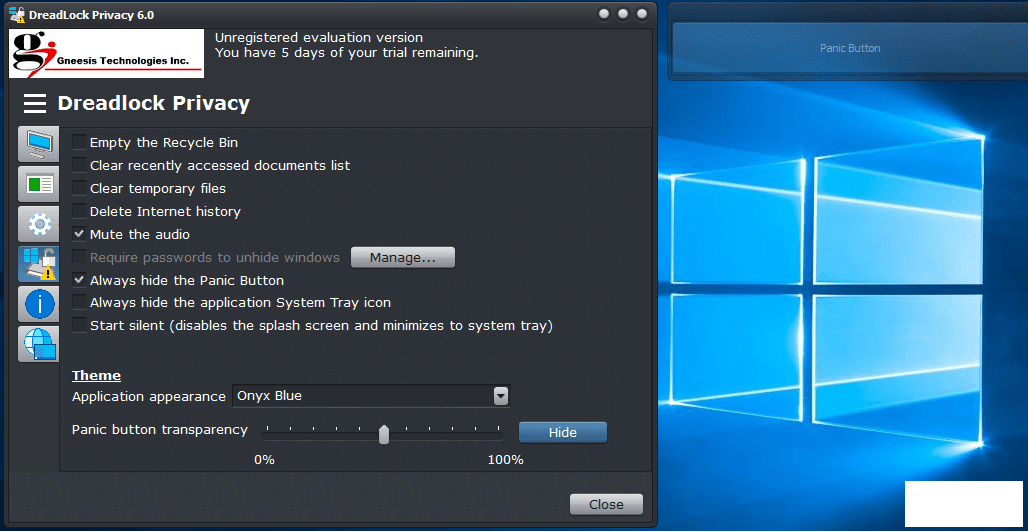Image resolution: width=1028 pixels, height=532 pixels.
Task: Tick the Clear temporary files checkbox
Action: (x=79, y=188)
